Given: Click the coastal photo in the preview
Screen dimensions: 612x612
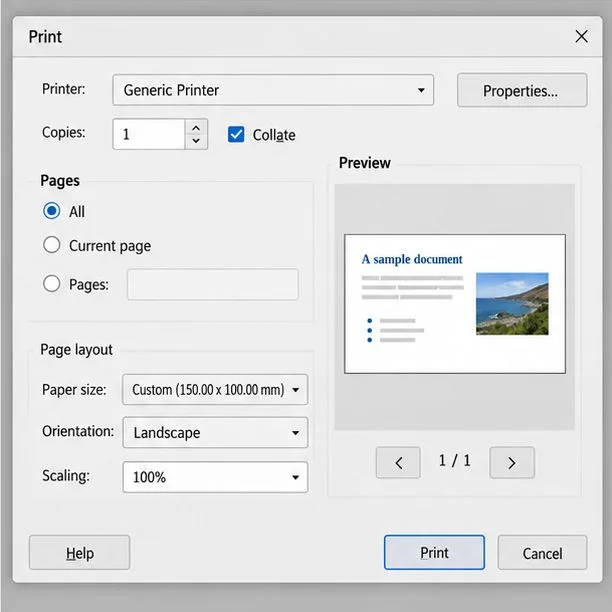Looking at the screenshot, I should (x=512, y=304).
